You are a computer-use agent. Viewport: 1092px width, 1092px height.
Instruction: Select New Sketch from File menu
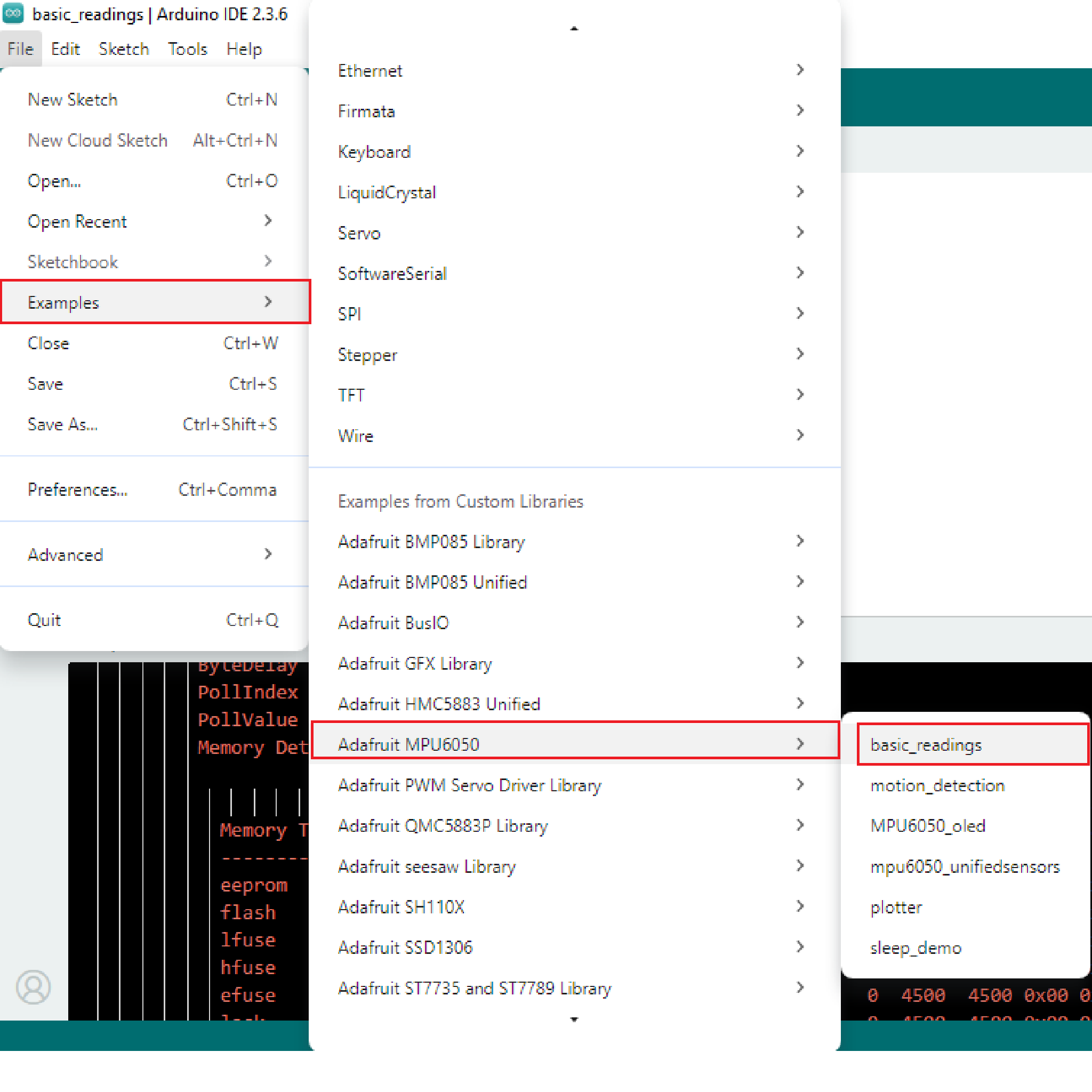pyautogui.click(x=73, y=100)
